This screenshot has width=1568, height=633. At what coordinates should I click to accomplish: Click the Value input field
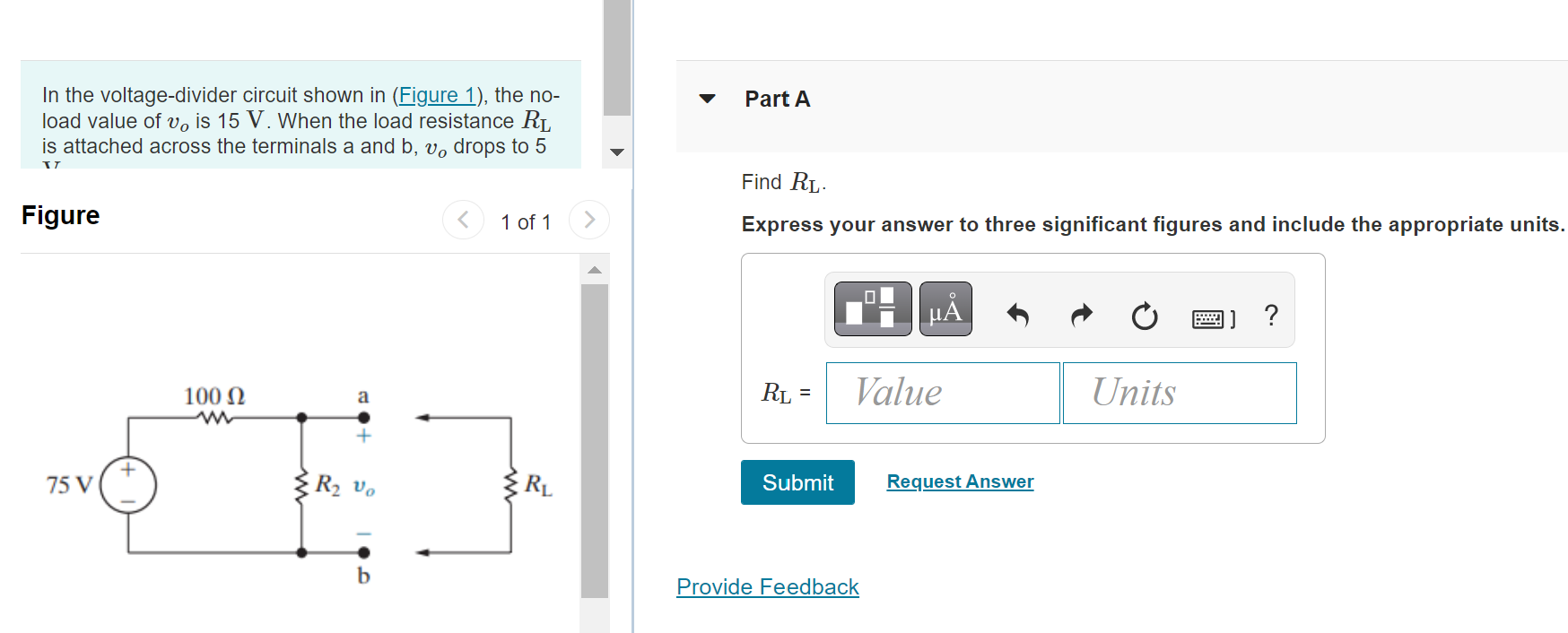point(942,393)
